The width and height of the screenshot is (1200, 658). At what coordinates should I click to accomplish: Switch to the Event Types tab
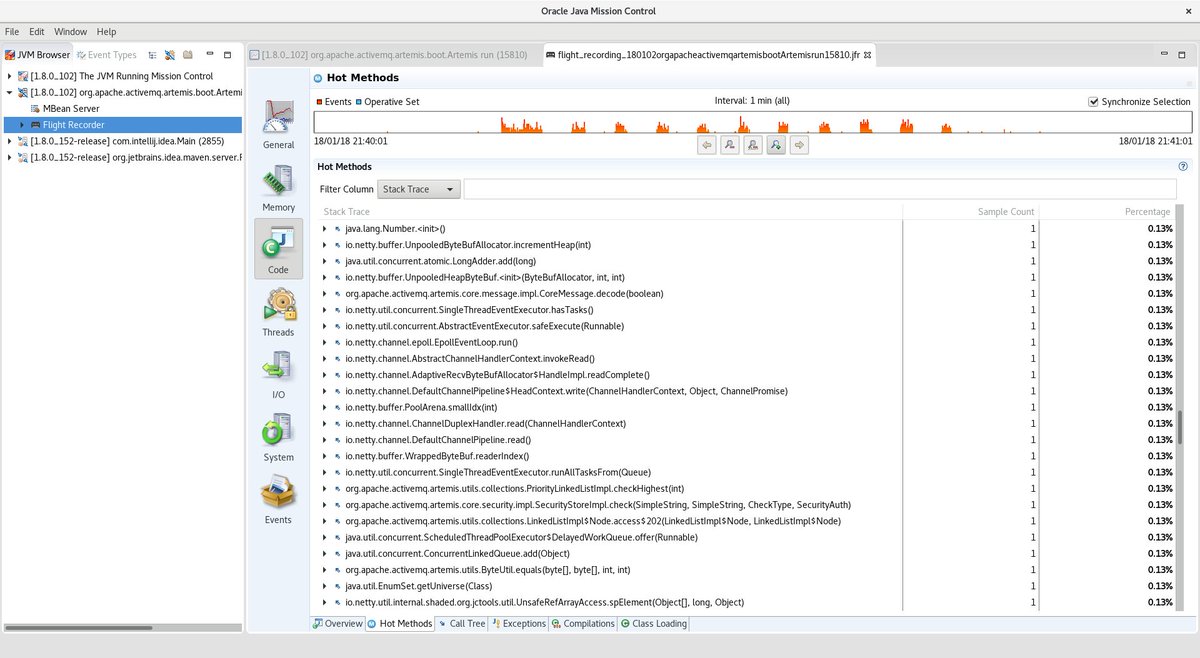point(106,55)
